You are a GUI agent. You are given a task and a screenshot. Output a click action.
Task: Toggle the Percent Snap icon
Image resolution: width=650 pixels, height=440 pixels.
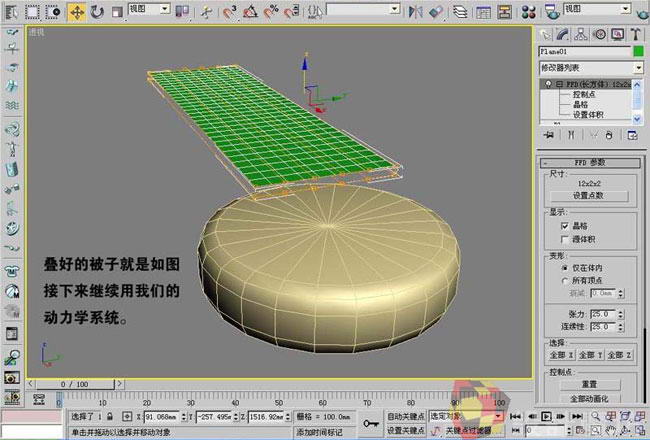tap(271, 12)
